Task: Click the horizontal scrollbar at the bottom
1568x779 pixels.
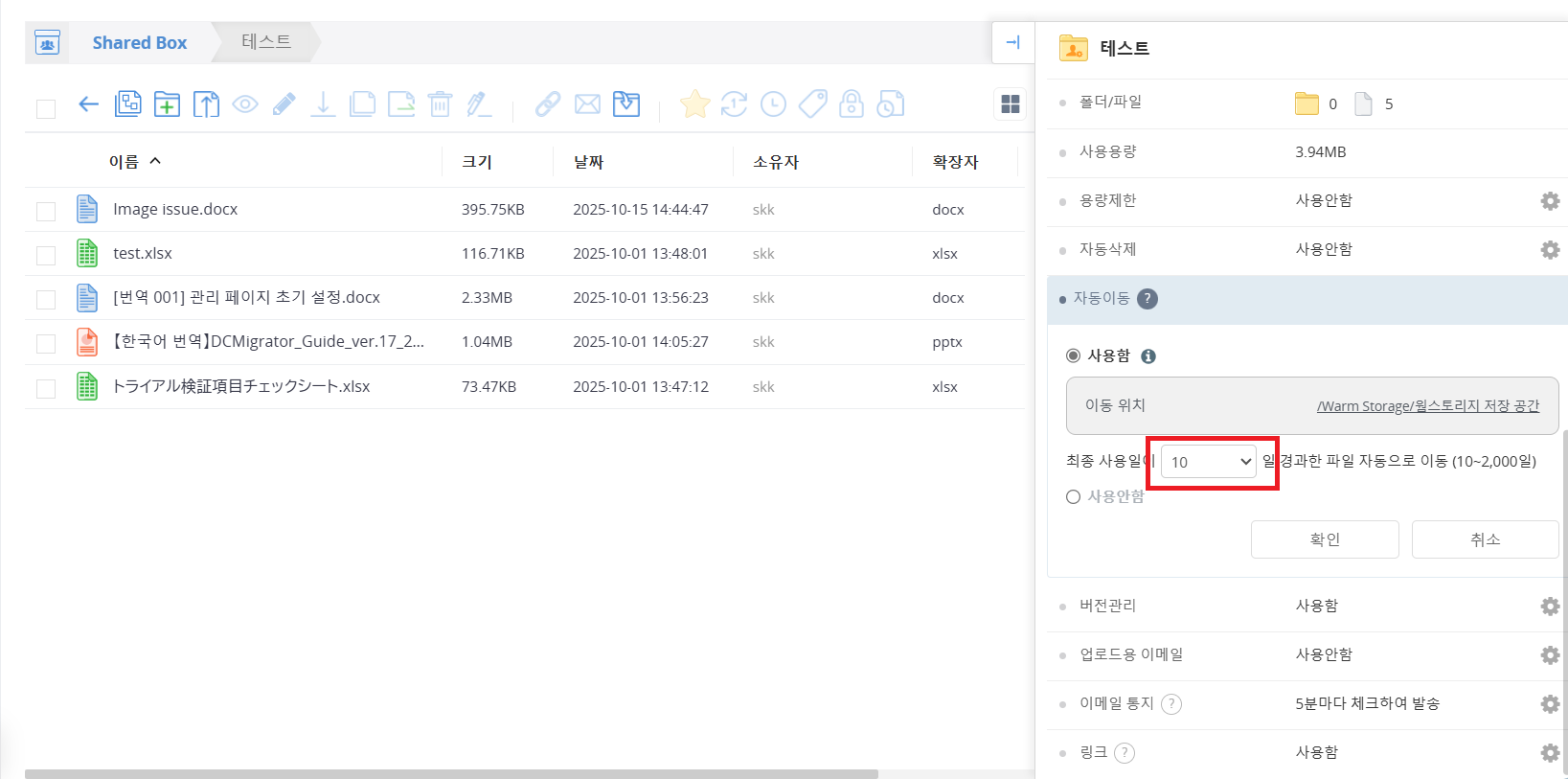Action: (x=450, y=773)
